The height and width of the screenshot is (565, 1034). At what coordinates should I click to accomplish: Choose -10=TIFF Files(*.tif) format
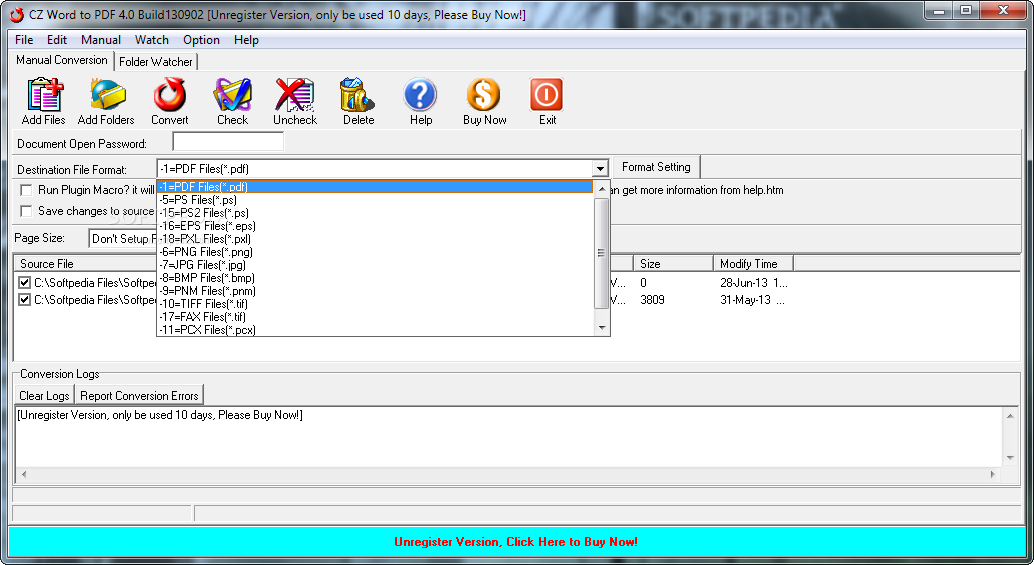(375, 304)
